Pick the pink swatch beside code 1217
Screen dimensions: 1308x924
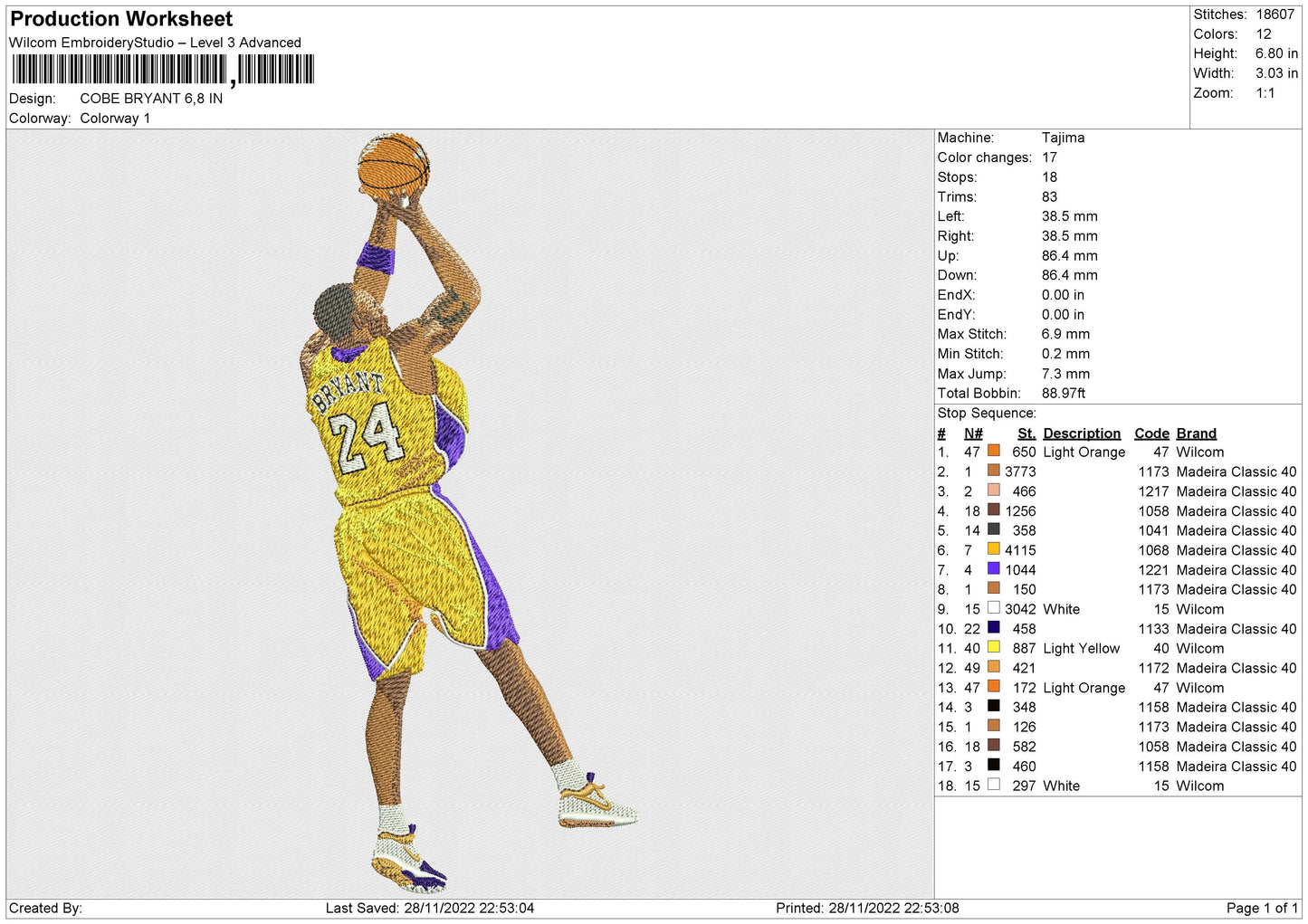[x=993, y=490]
